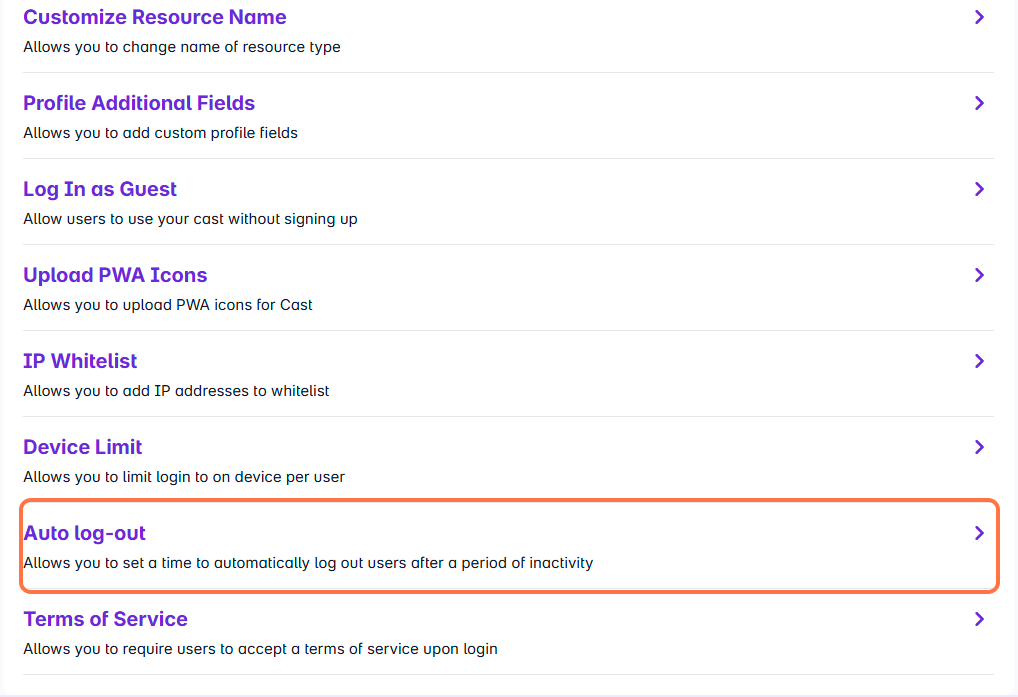Open the IP Whitelist heading

(x=80, y=361)
